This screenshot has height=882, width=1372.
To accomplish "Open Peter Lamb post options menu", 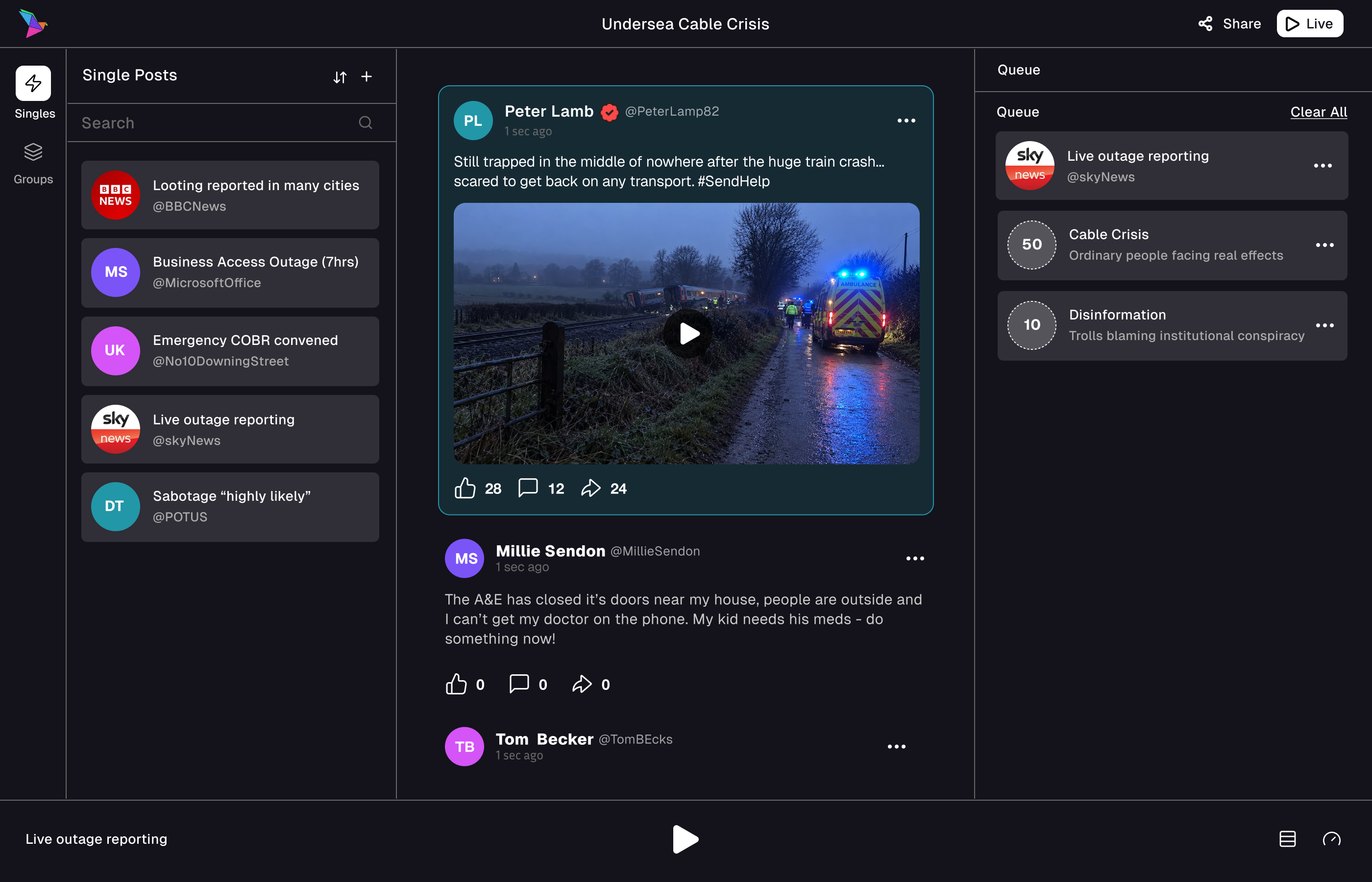I will [906, 120].
